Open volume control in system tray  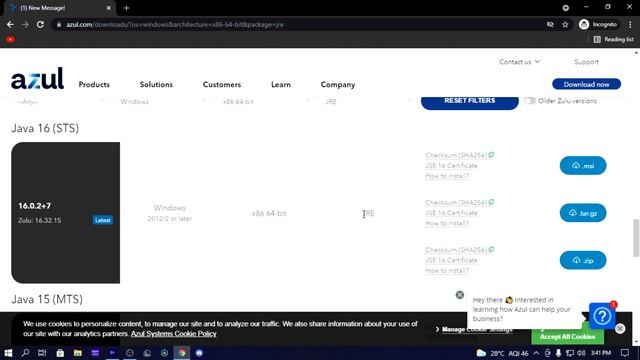(581, 353)
